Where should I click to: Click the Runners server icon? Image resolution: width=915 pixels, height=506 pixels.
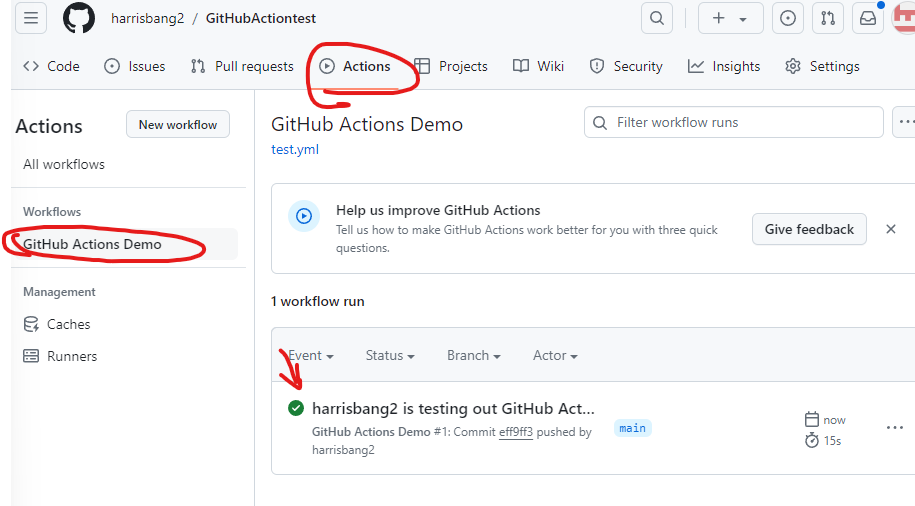pyautogui.click(x=31, y=356)
